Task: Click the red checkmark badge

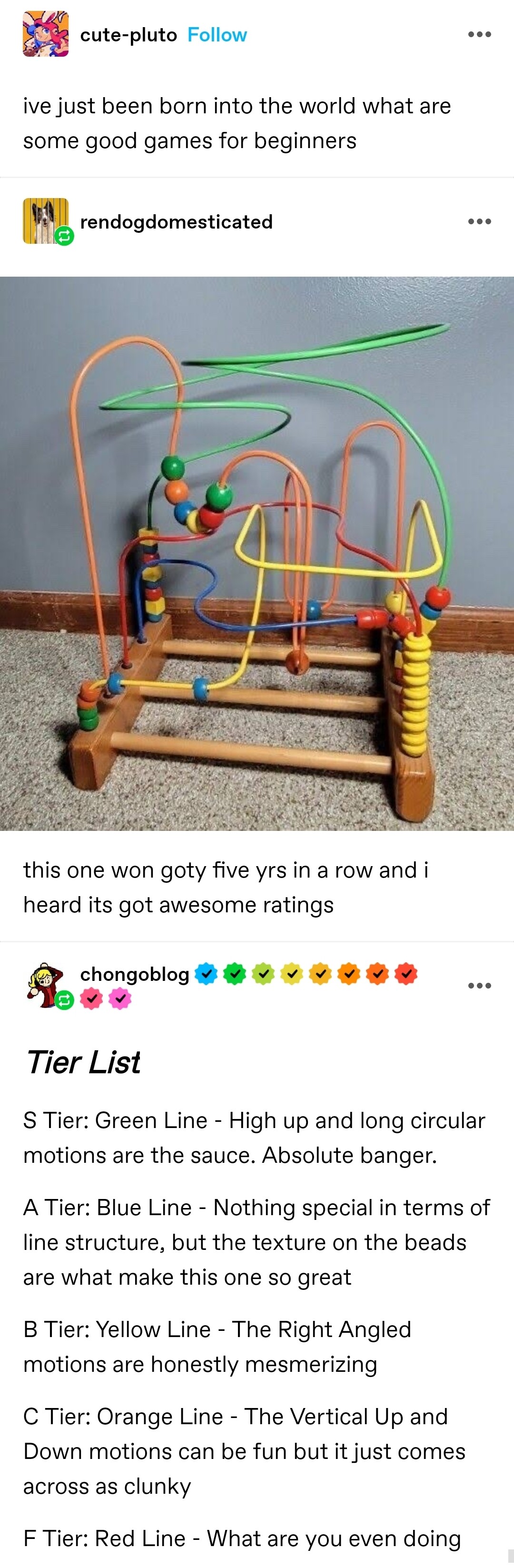Action: click(x=405, y=974)
